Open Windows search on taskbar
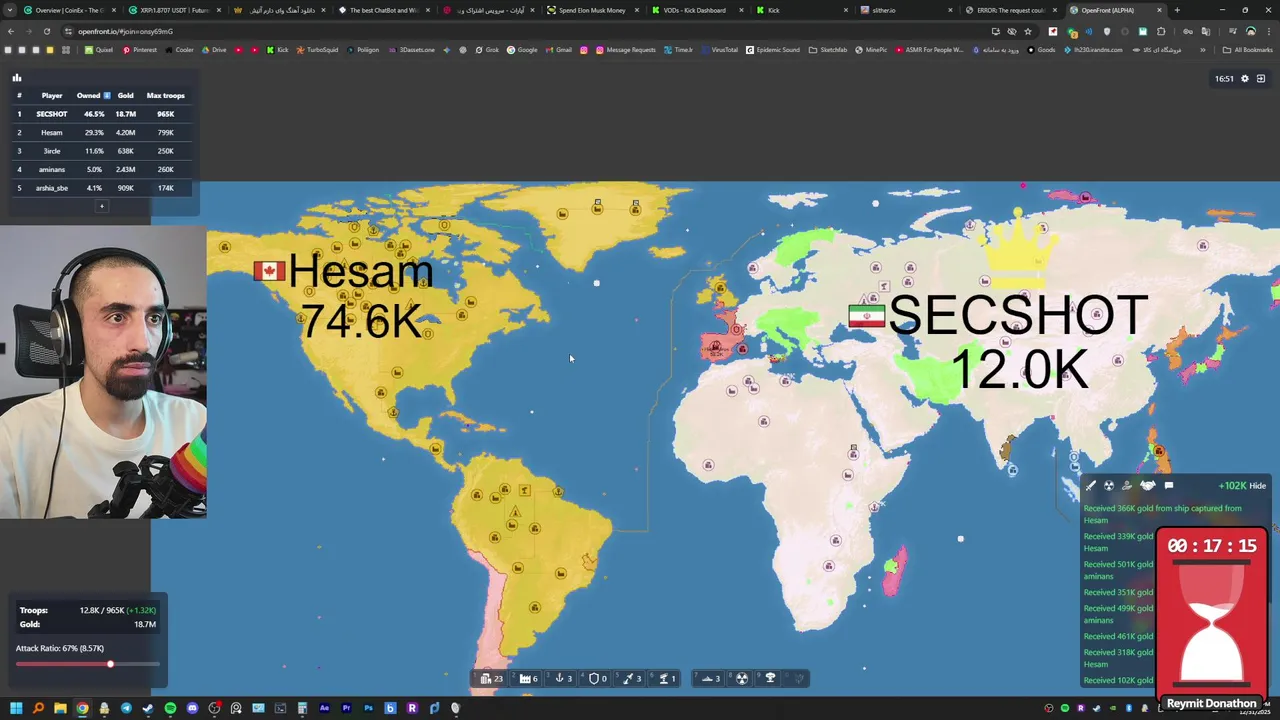Screen dimensions: 1280x720 (x=38, y=708)
